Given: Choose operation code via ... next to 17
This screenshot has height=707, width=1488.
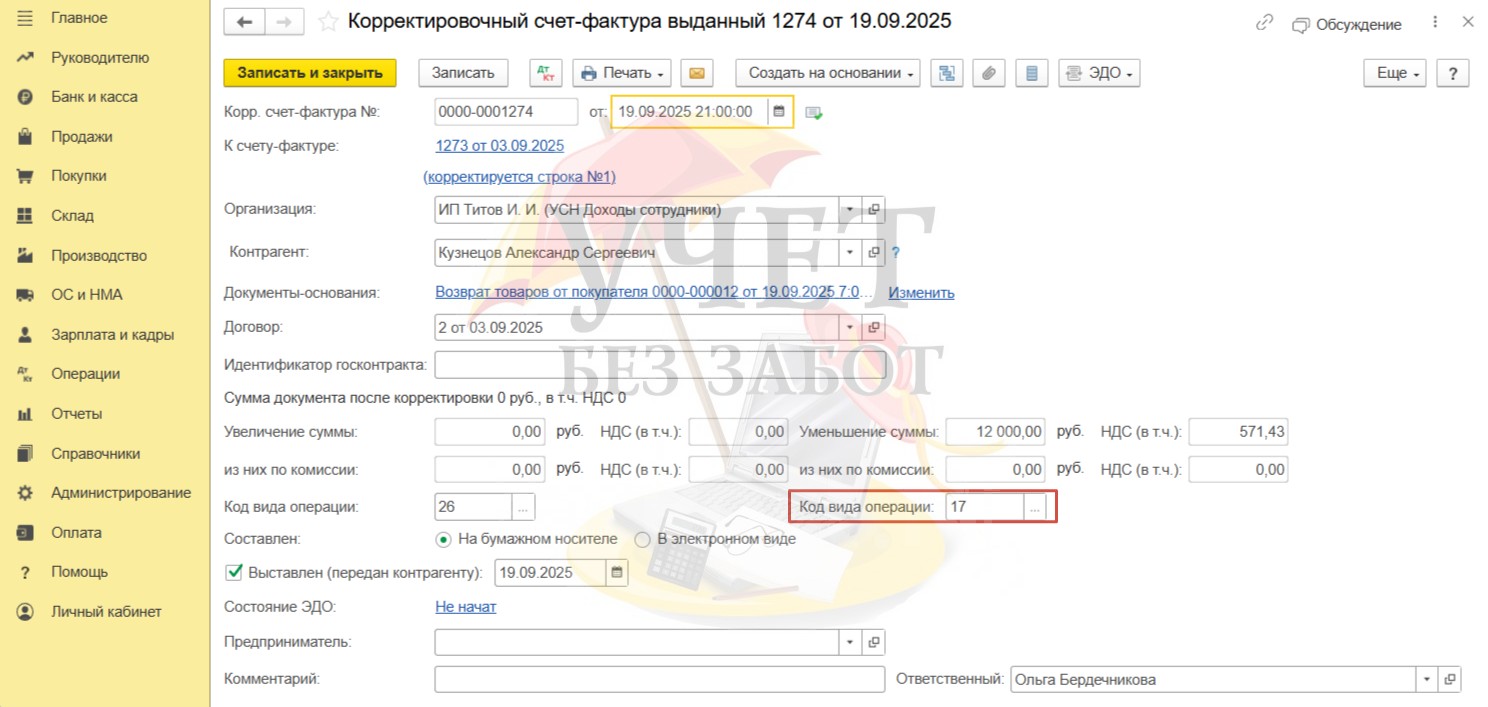Looking at the screenshot, I should click(1035, 507).
